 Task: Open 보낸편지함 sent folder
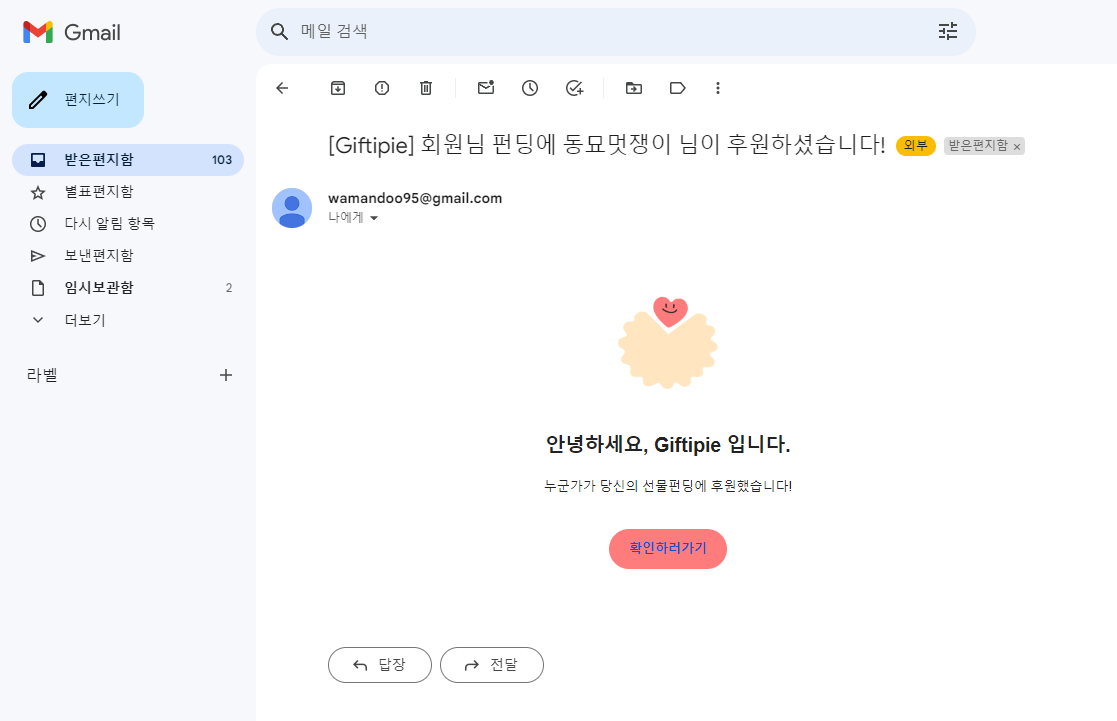pos(128,256)
